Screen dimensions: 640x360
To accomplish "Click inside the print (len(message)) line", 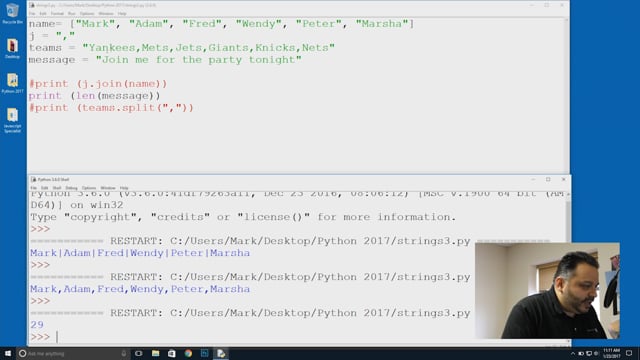I will [94, 96].
